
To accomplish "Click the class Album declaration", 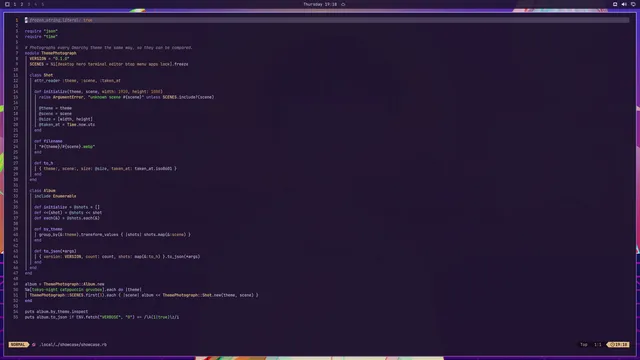I will (42, 191).
